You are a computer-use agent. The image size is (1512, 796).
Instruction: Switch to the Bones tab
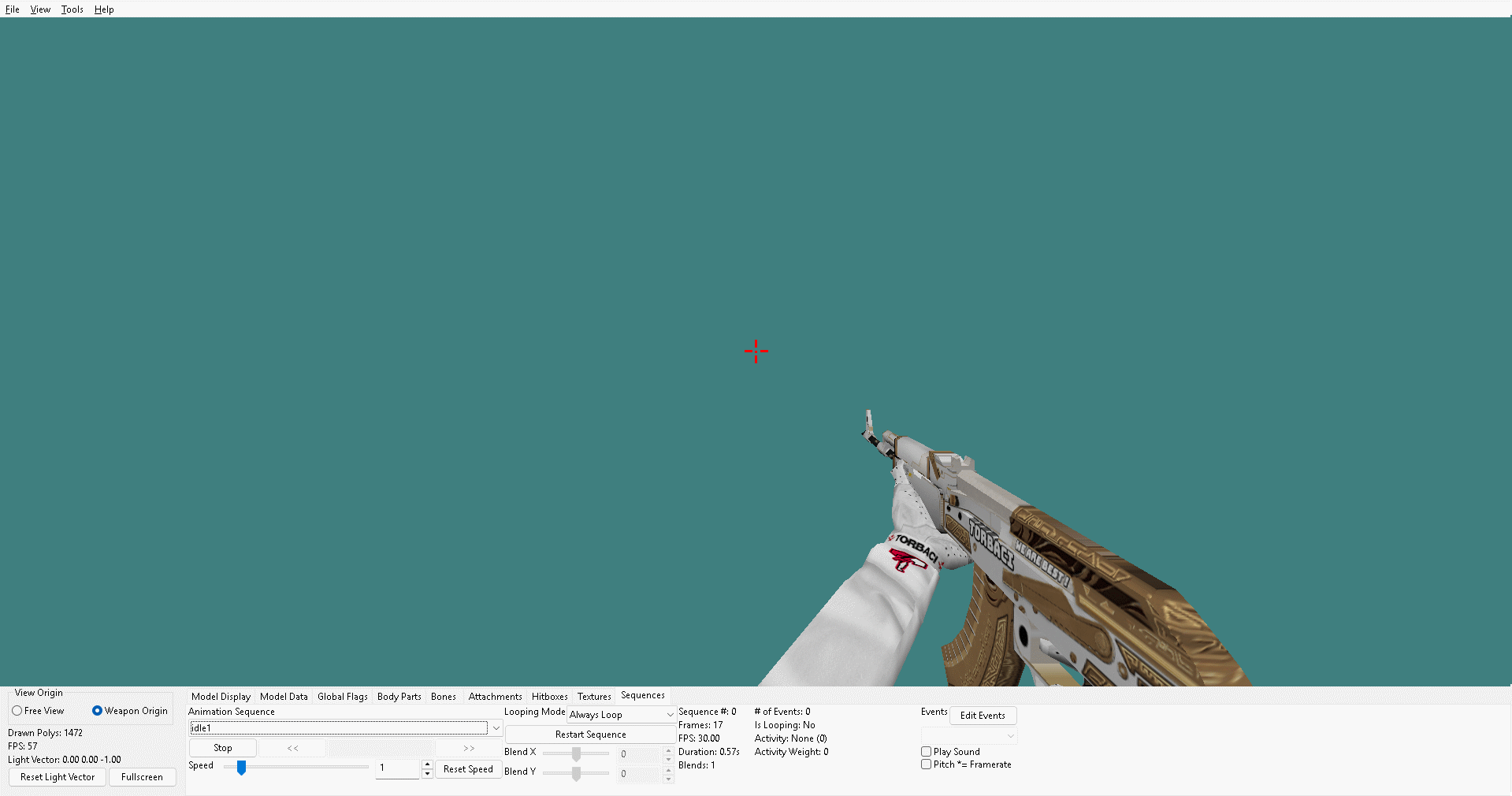444,697
